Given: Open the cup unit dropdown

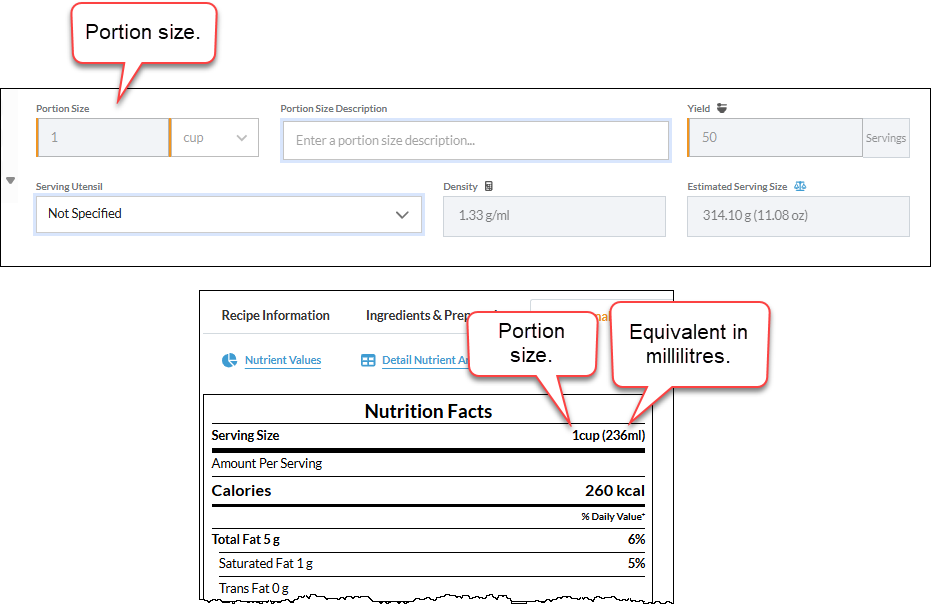Looking at the screenshot, I should 214,138.
